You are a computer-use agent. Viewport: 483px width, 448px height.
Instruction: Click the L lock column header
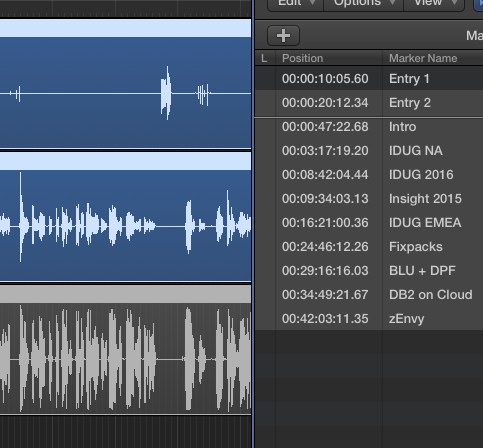265,58
